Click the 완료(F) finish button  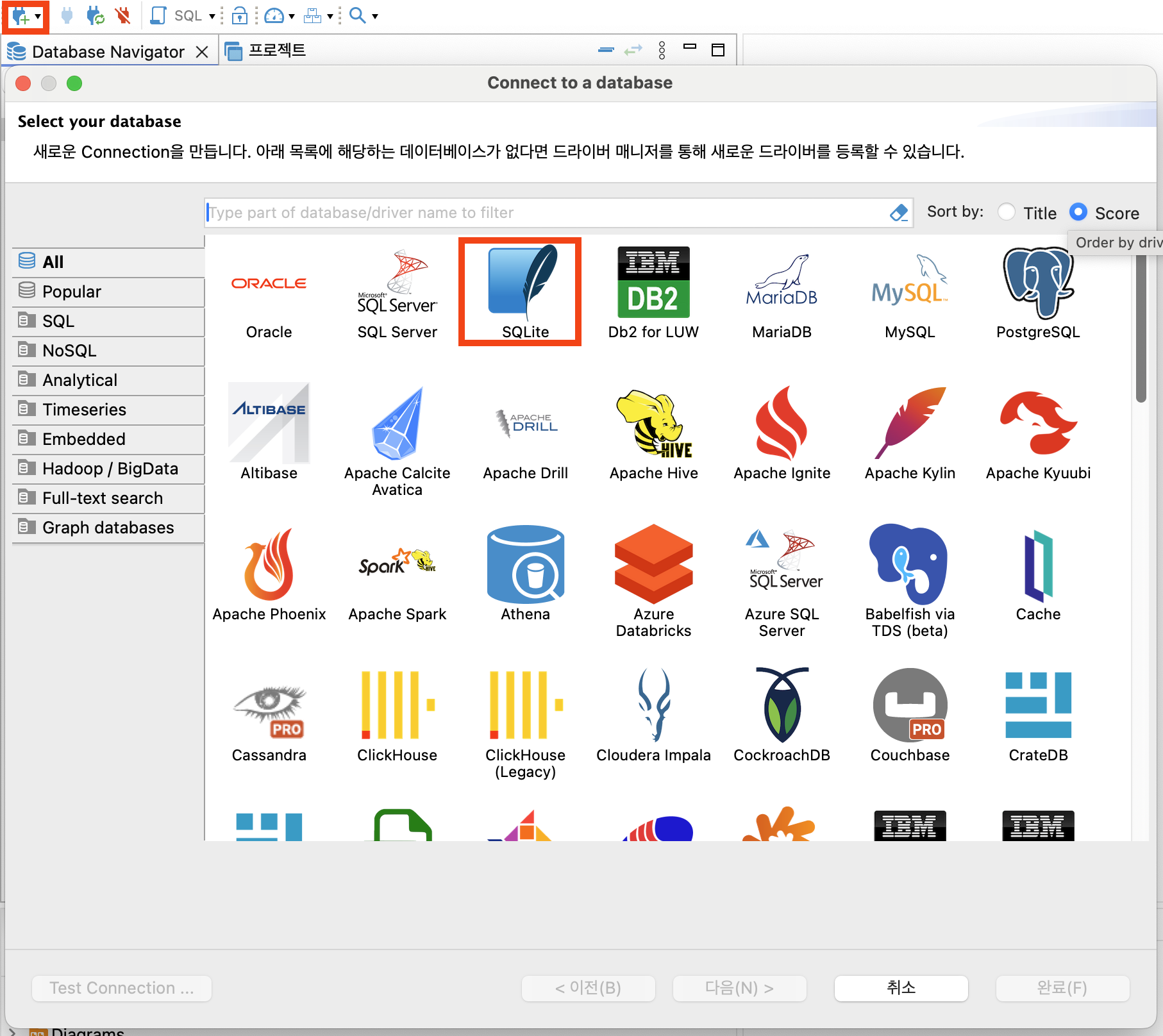[1062, 988]
